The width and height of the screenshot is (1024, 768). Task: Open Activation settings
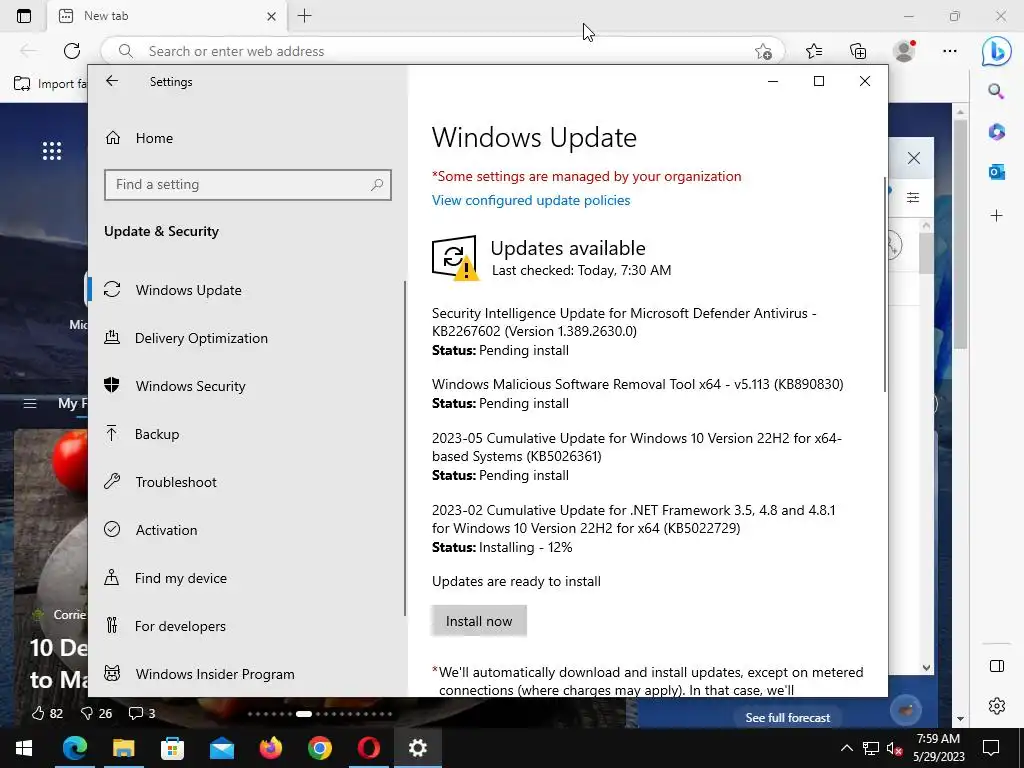pos(166,530)
